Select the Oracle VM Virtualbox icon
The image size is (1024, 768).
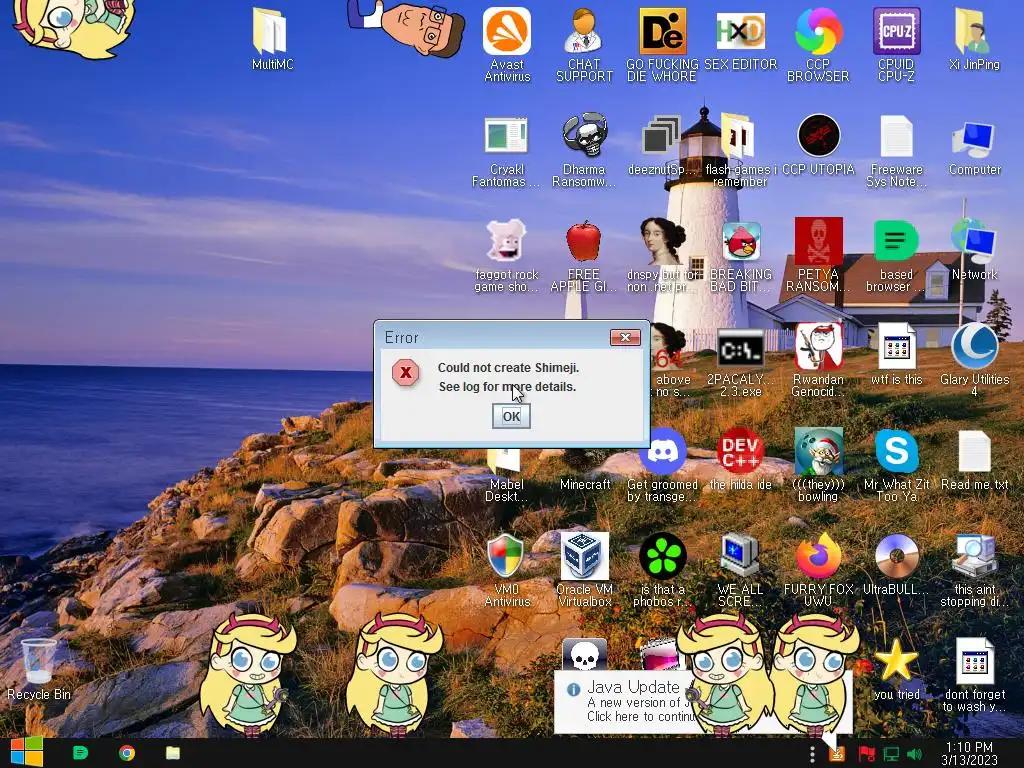584,571
